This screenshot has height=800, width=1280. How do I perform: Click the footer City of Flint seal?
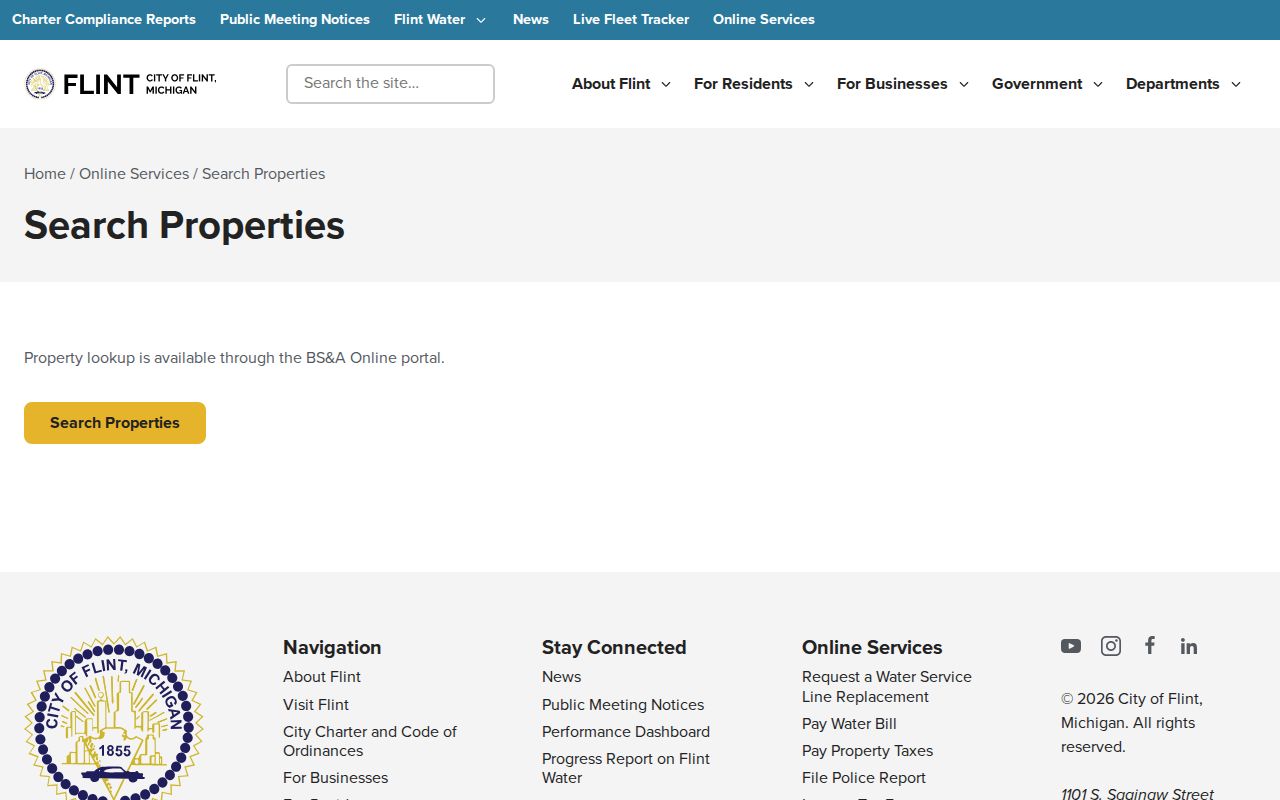(x=114, y=718)
